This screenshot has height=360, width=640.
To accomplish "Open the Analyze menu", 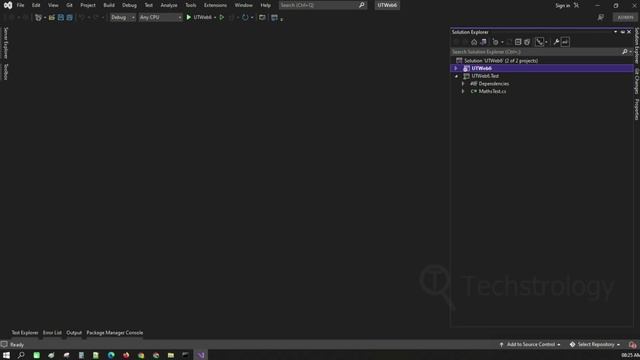I will [169, 5].
